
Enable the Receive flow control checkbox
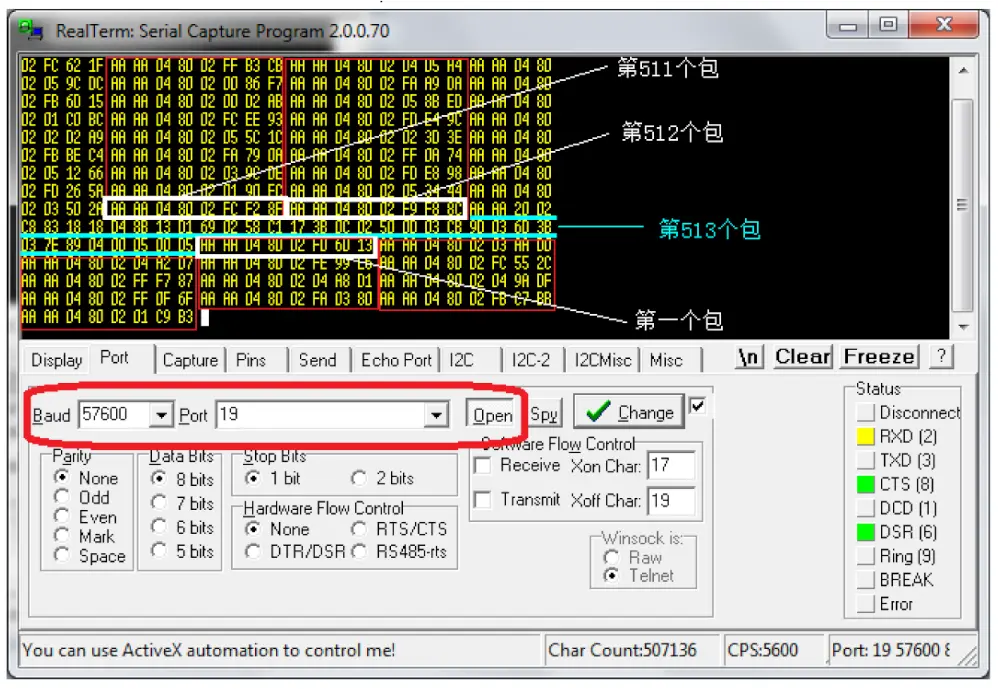tap(483, 466)
